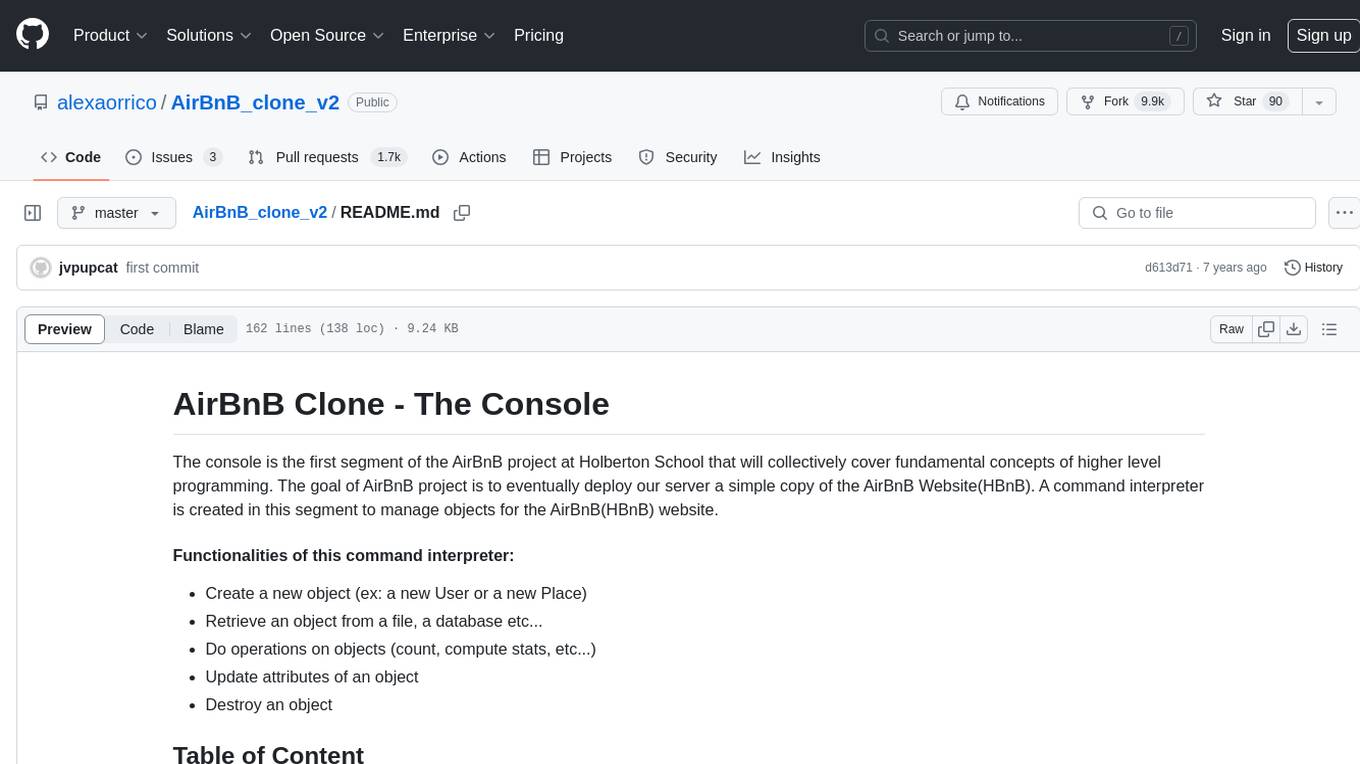Click the AirBnB Clone - The Console heading
The width and height of the screenshot is (1360, 764).
[x=391, y=404]
